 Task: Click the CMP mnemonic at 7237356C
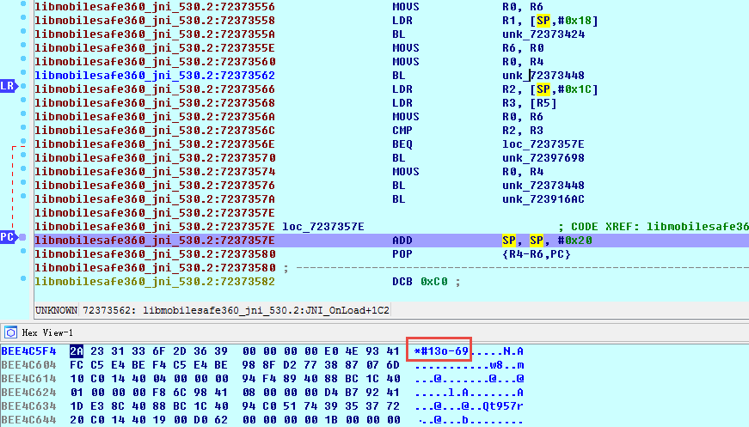[x=402, y=130]
